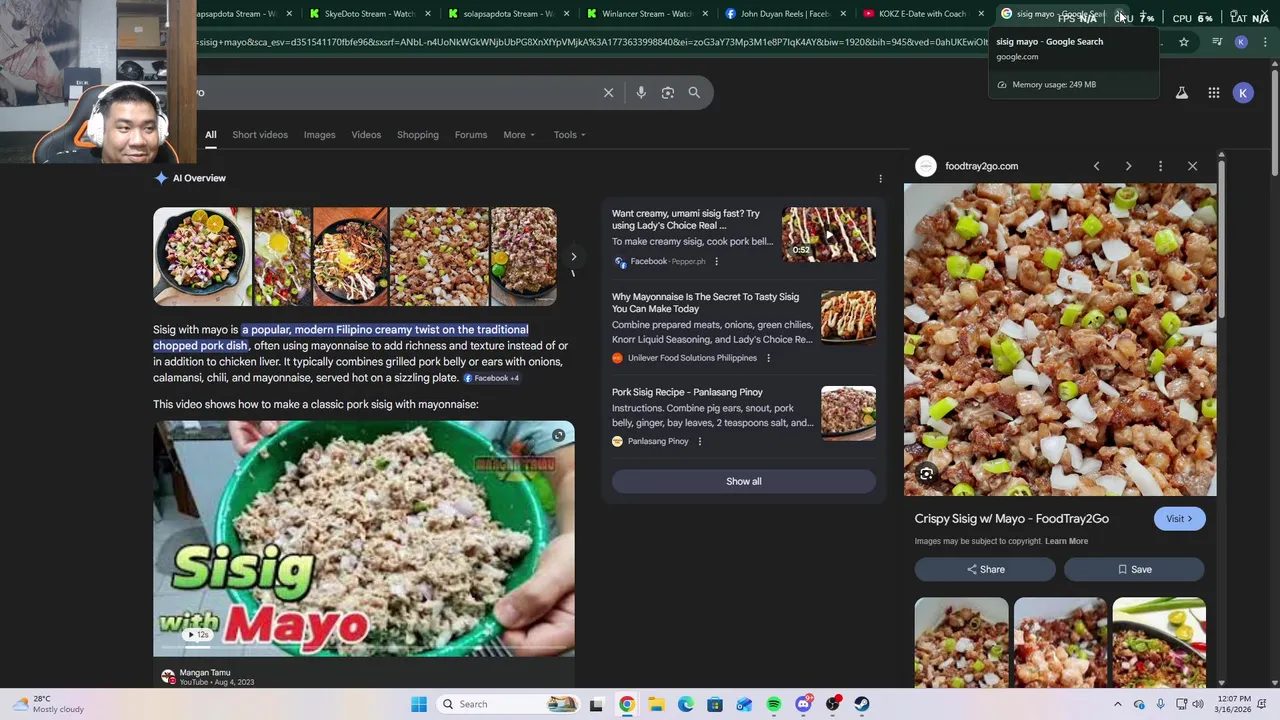Viewport: 1280px width, 720px height.
Task: Open options for the Pepper.ph Facebook result
Action: pyautogui.click(x=716, y=261)
